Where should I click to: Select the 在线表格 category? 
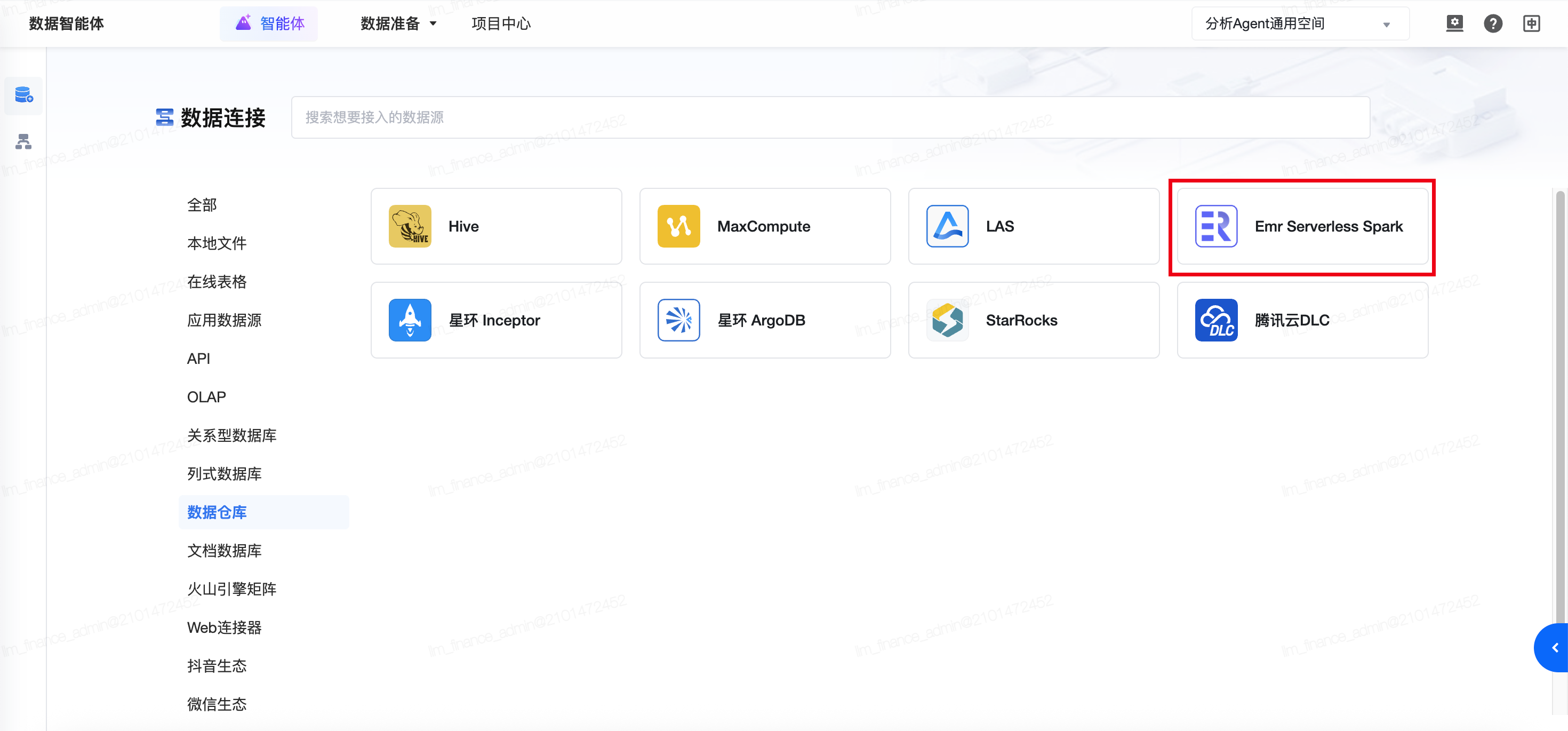pyautogui.click(x=217, y=281)
